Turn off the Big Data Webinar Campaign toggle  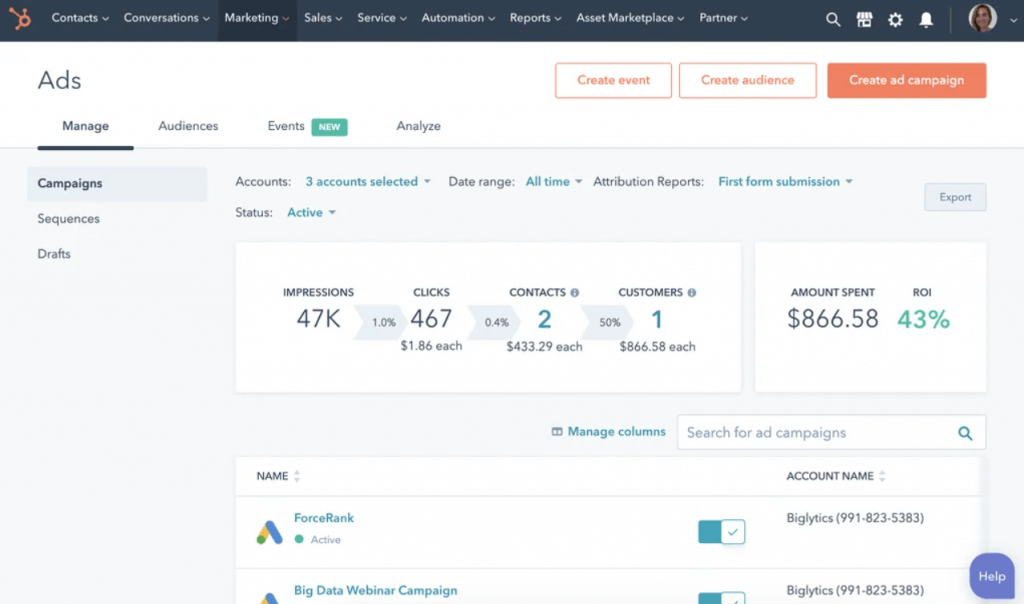pyautogui.click(x=721, y=597)
